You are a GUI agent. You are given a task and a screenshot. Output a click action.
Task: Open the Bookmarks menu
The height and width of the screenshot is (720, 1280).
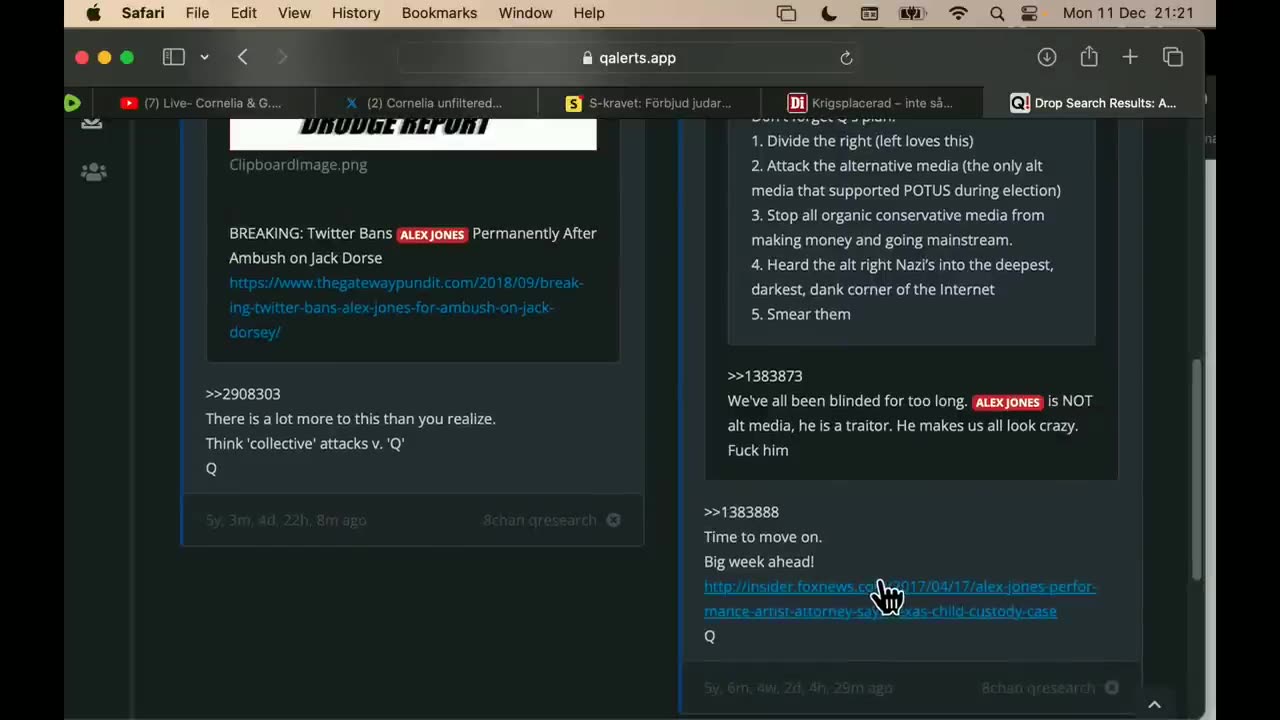pos(441,13)
